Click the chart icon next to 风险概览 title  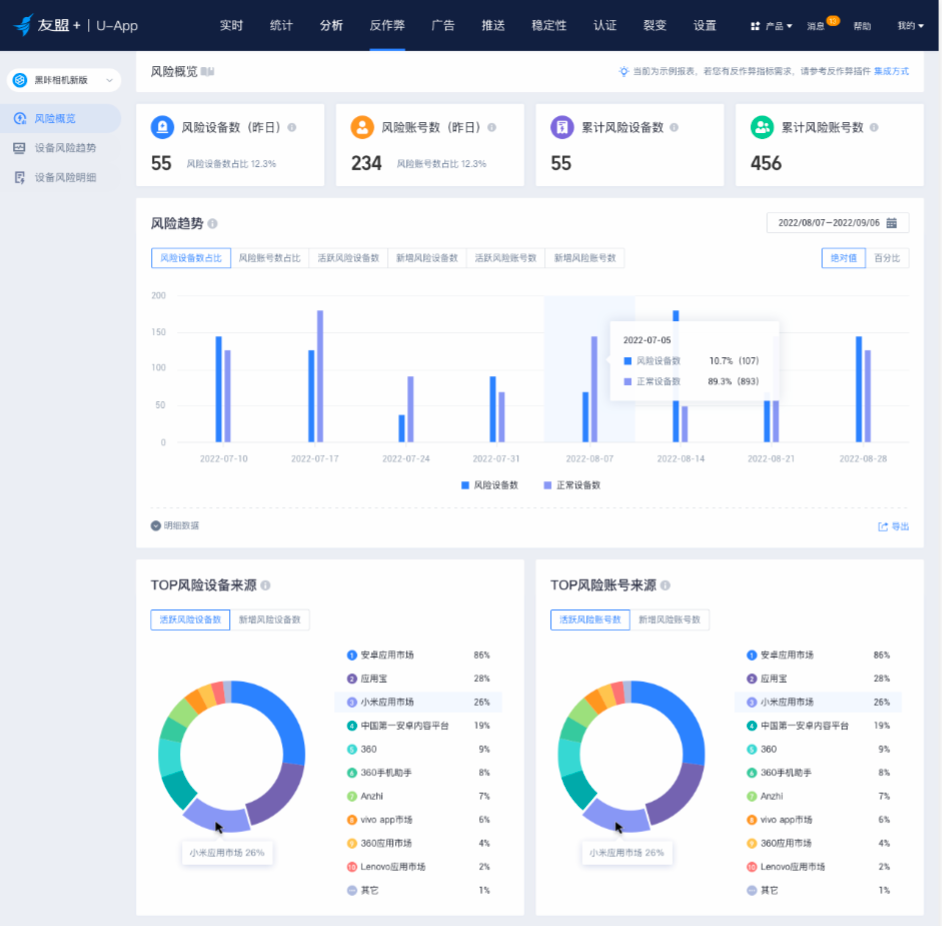point(207,72)
